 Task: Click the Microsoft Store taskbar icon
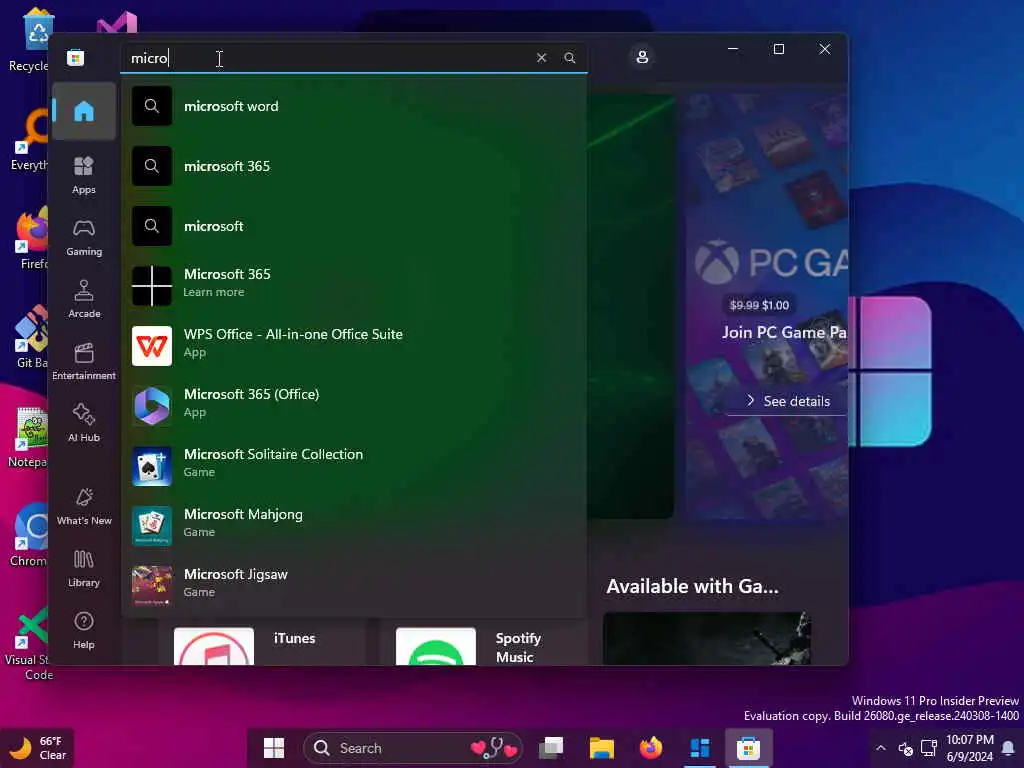point(748,748)
